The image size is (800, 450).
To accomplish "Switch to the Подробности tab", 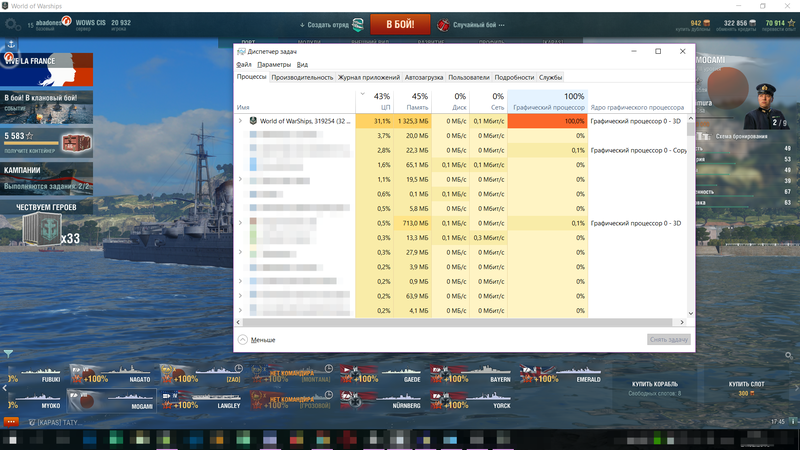I will pyautogui.click(x=514, y=78).
